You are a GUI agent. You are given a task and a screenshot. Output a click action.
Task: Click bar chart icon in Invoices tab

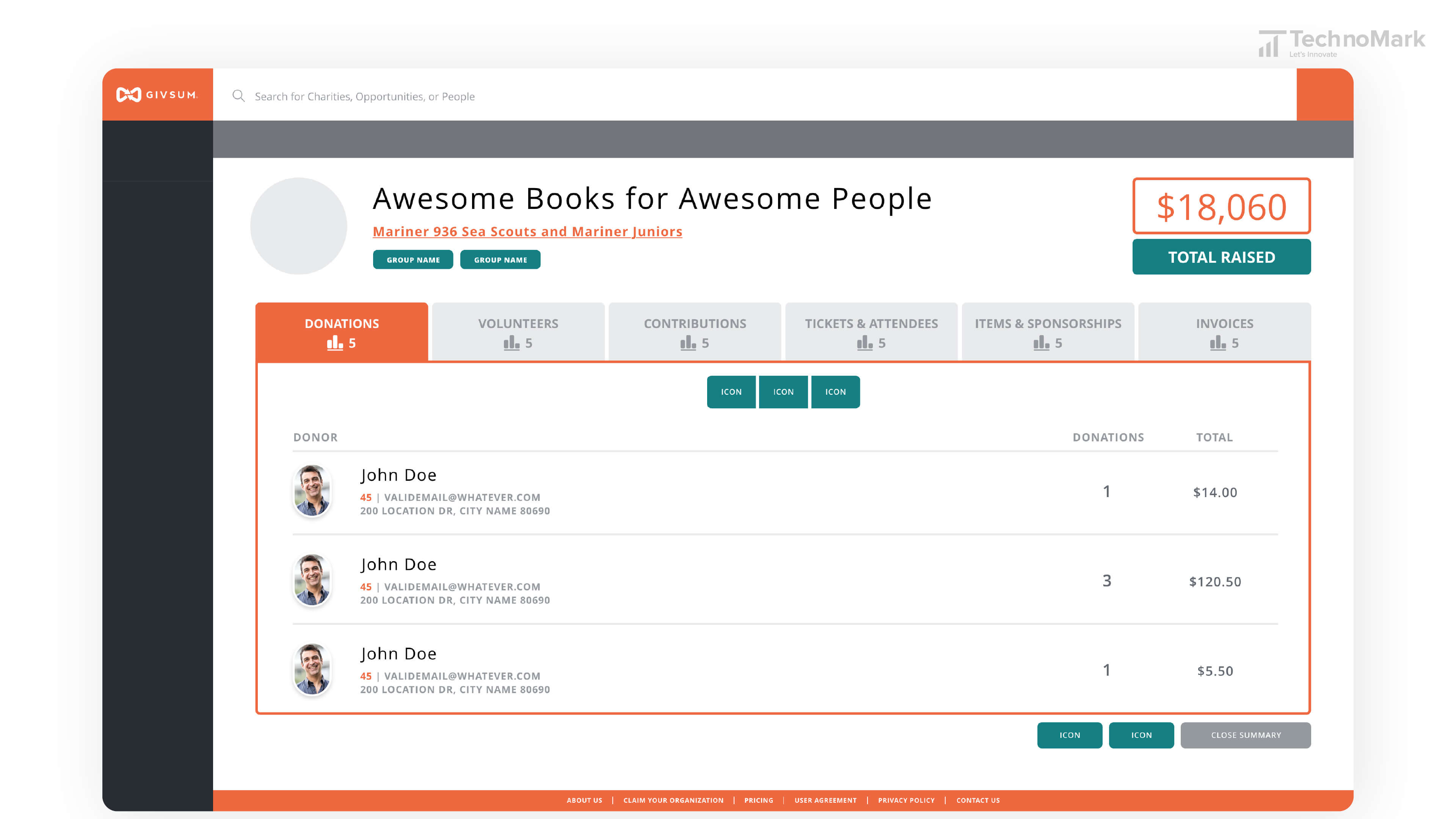(1218, 342)
